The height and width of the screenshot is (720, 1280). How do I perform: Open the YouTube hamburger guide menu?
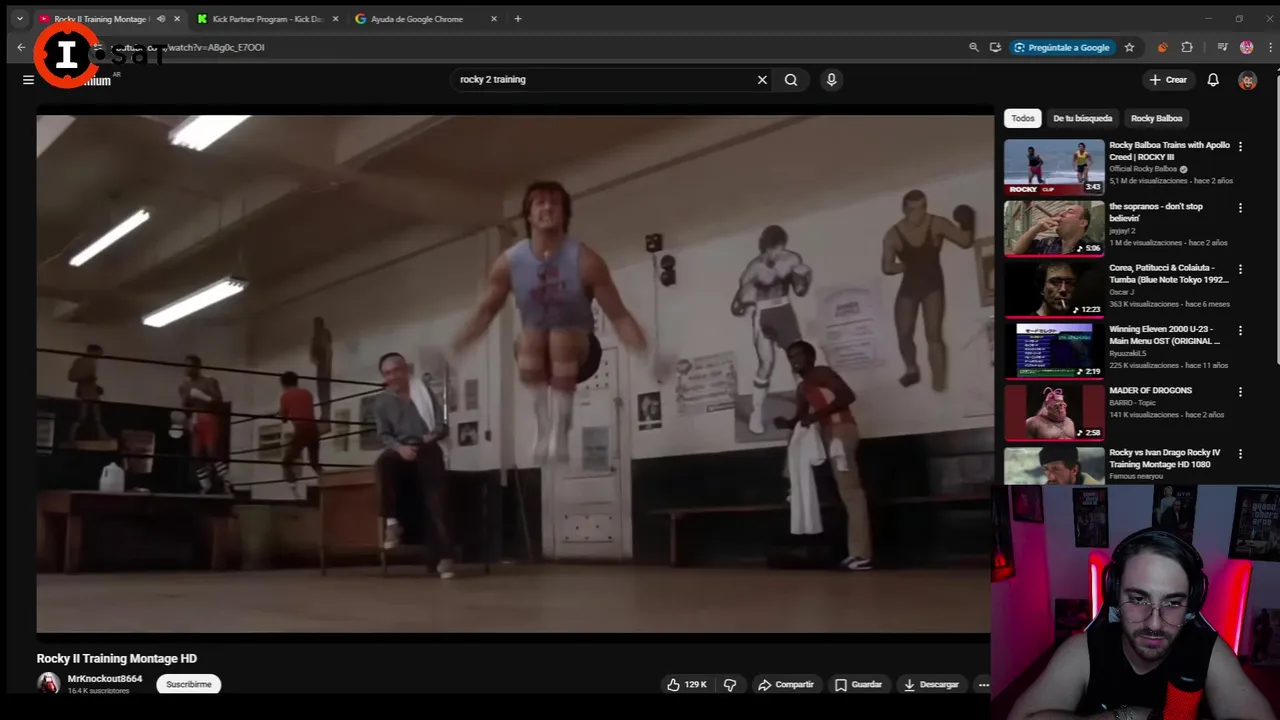[x=28, y=80]
